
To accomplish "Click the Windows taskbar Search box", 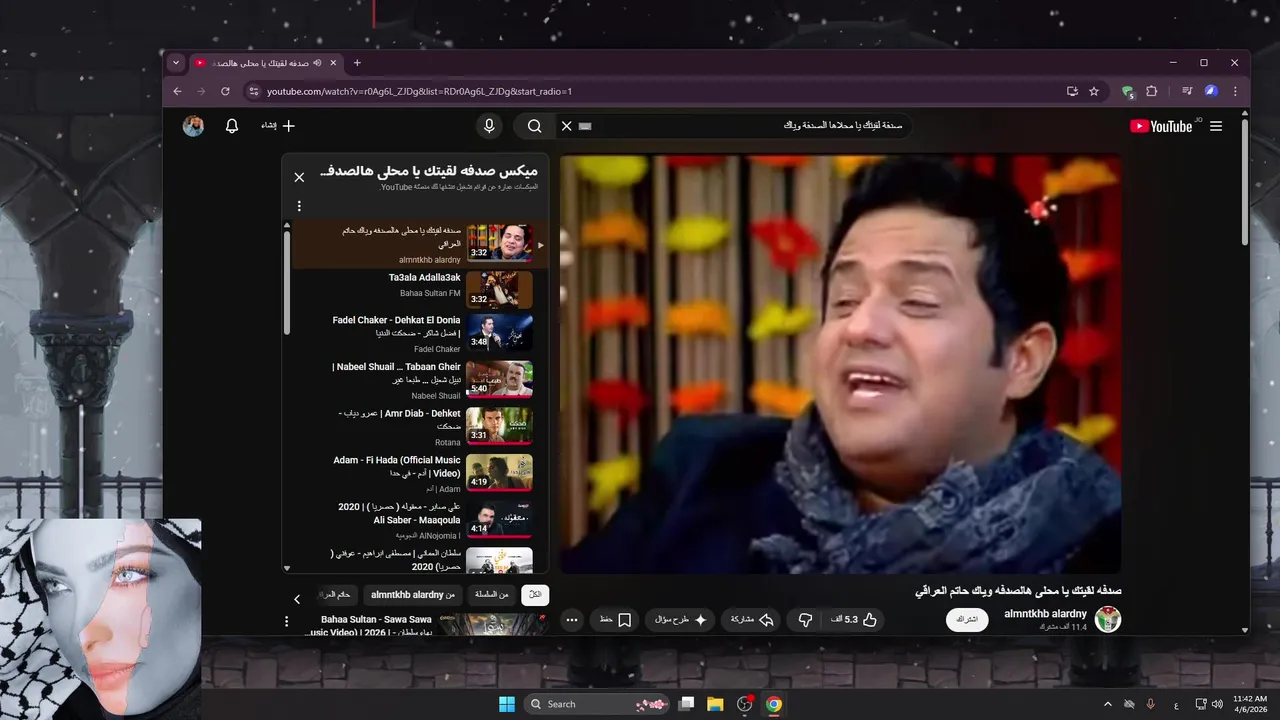I will pyautogui.click(x=597, y=704).
